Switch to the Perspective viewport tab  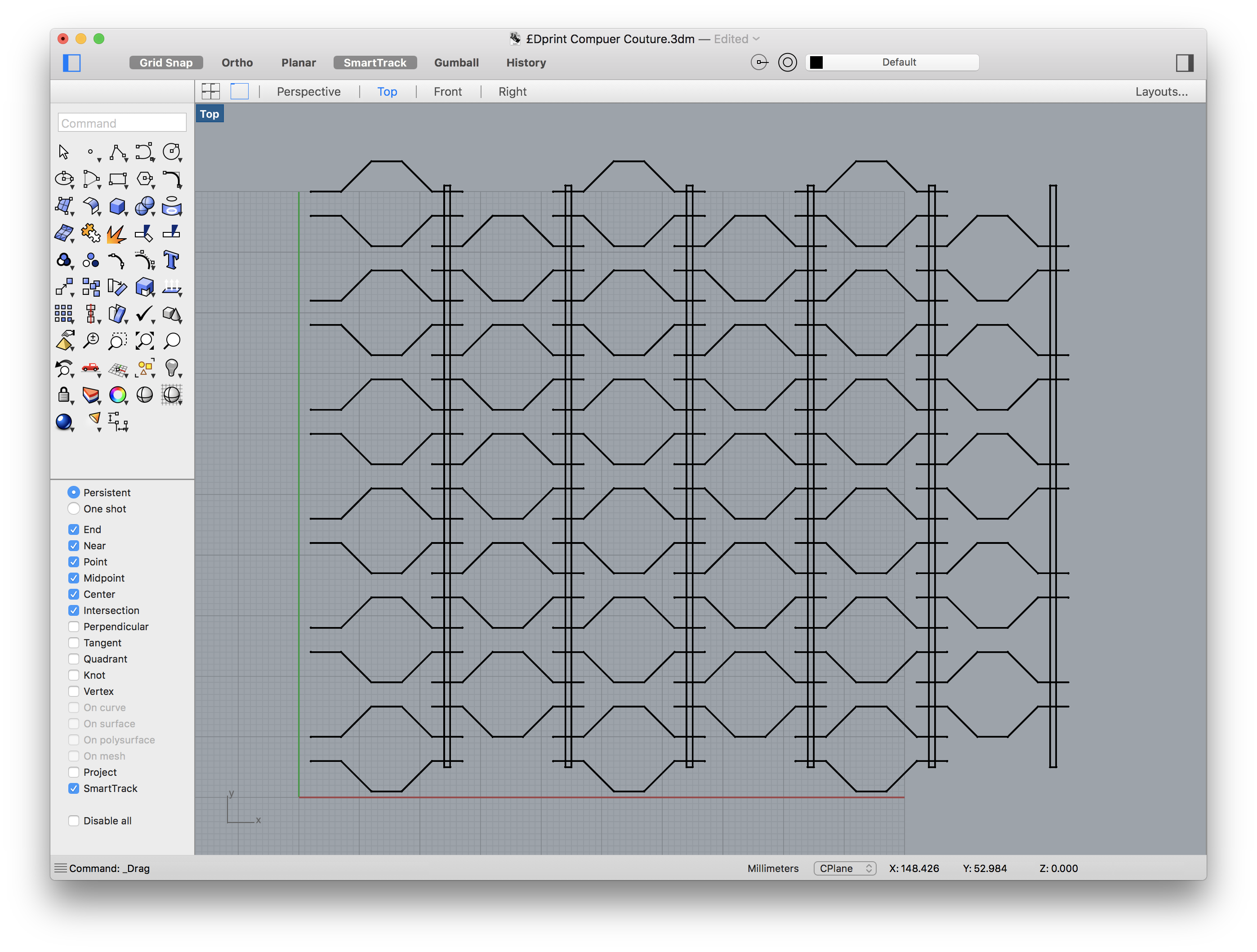point(308,91)
